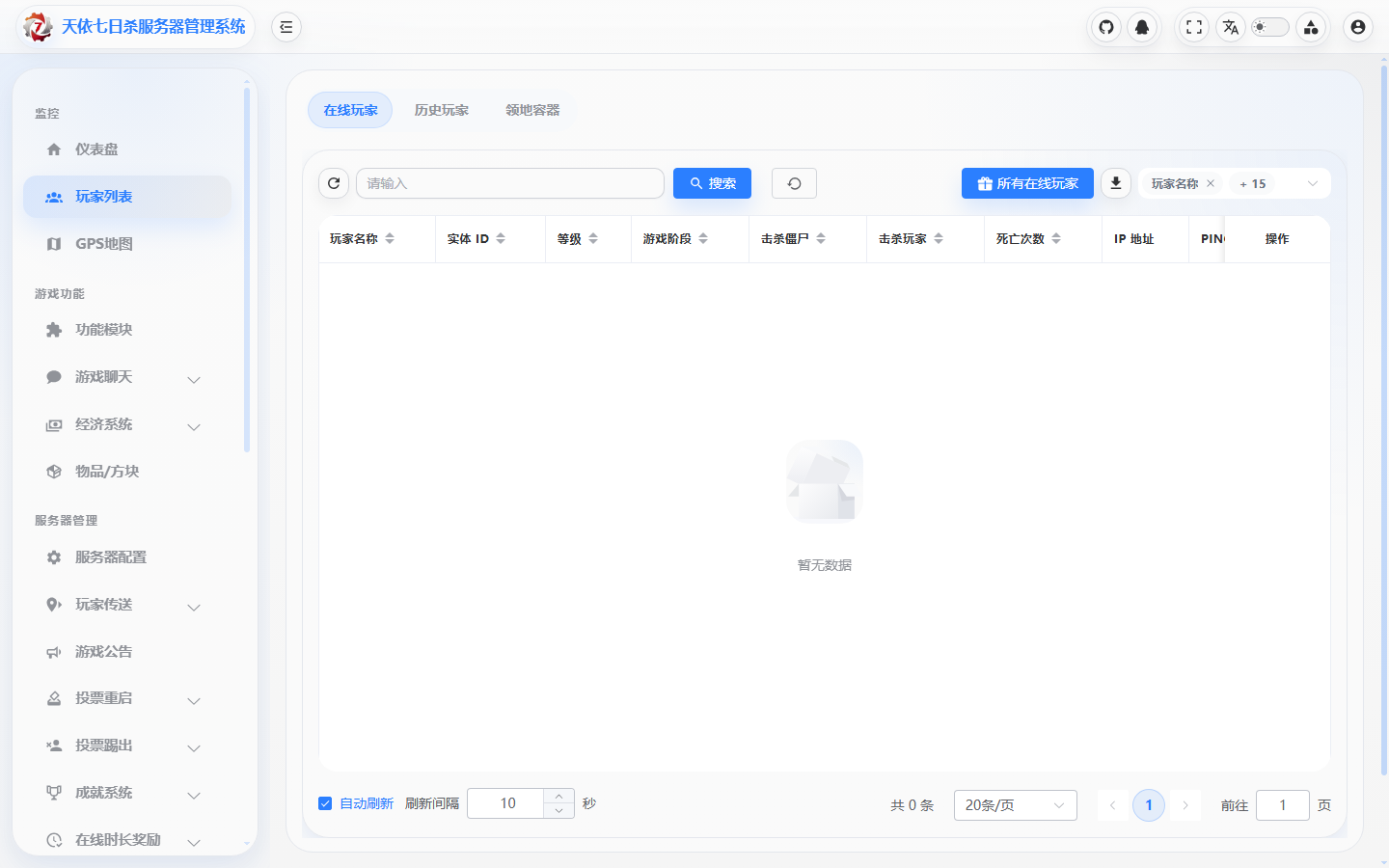
Task: Click the reset button next to 搜索
Action: (794, 183)
